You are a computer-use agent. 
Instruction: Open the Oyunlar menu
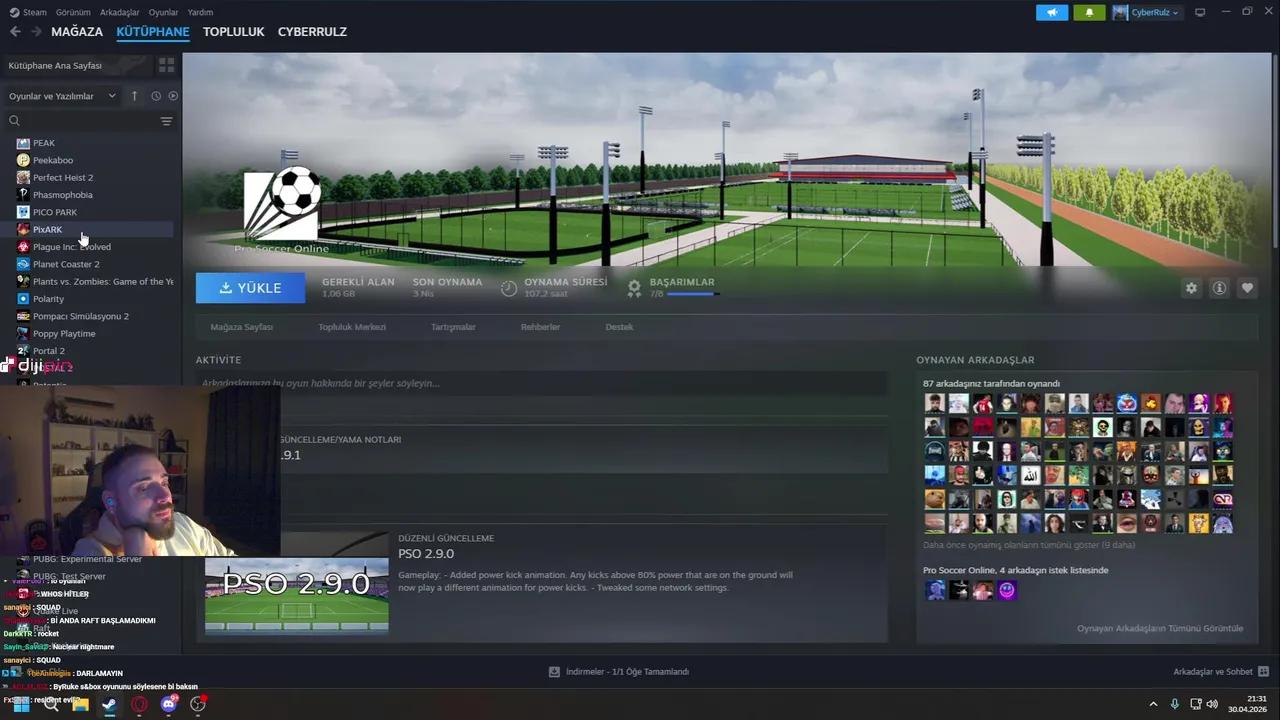point(163,12)
